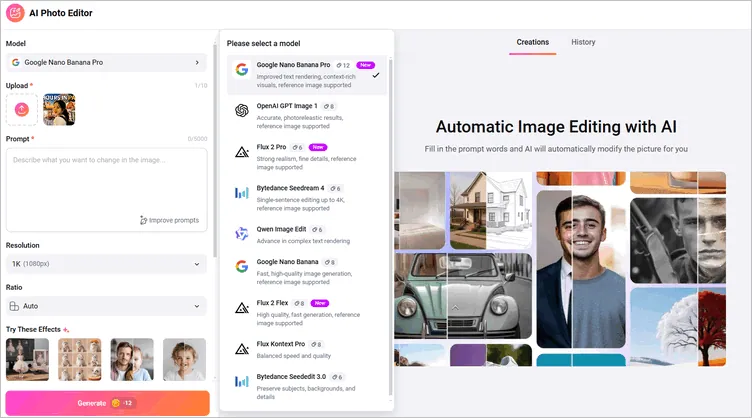752x418 pixels.
Task: Select the second effect thumbnail with photo grid
Action: 80,360
